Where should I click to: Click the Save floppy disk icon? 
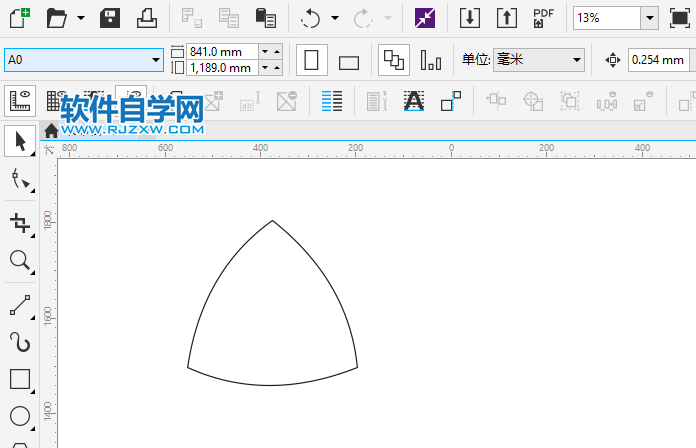tap(111, 18)
